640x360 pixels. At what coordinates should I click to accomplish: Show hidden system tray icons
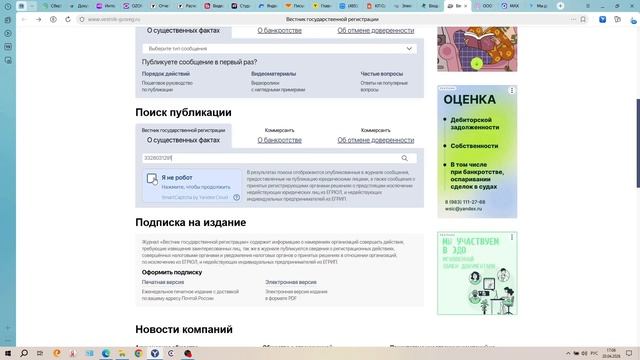[568, 353]
